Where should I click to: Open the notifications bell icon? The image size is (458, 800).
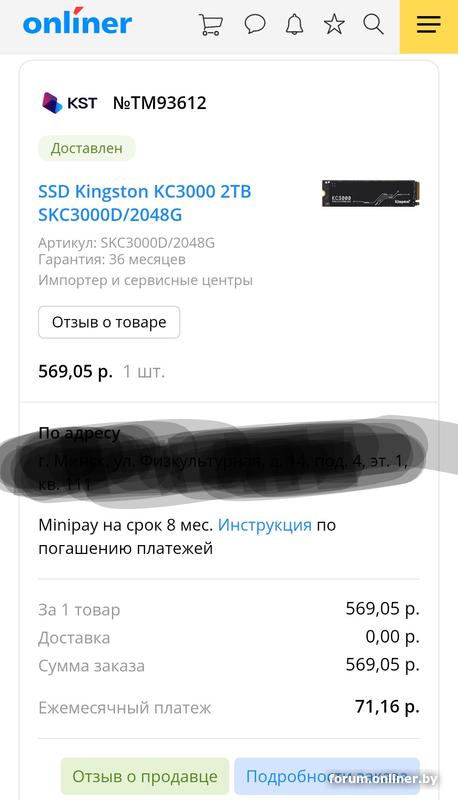click(294, 24)
